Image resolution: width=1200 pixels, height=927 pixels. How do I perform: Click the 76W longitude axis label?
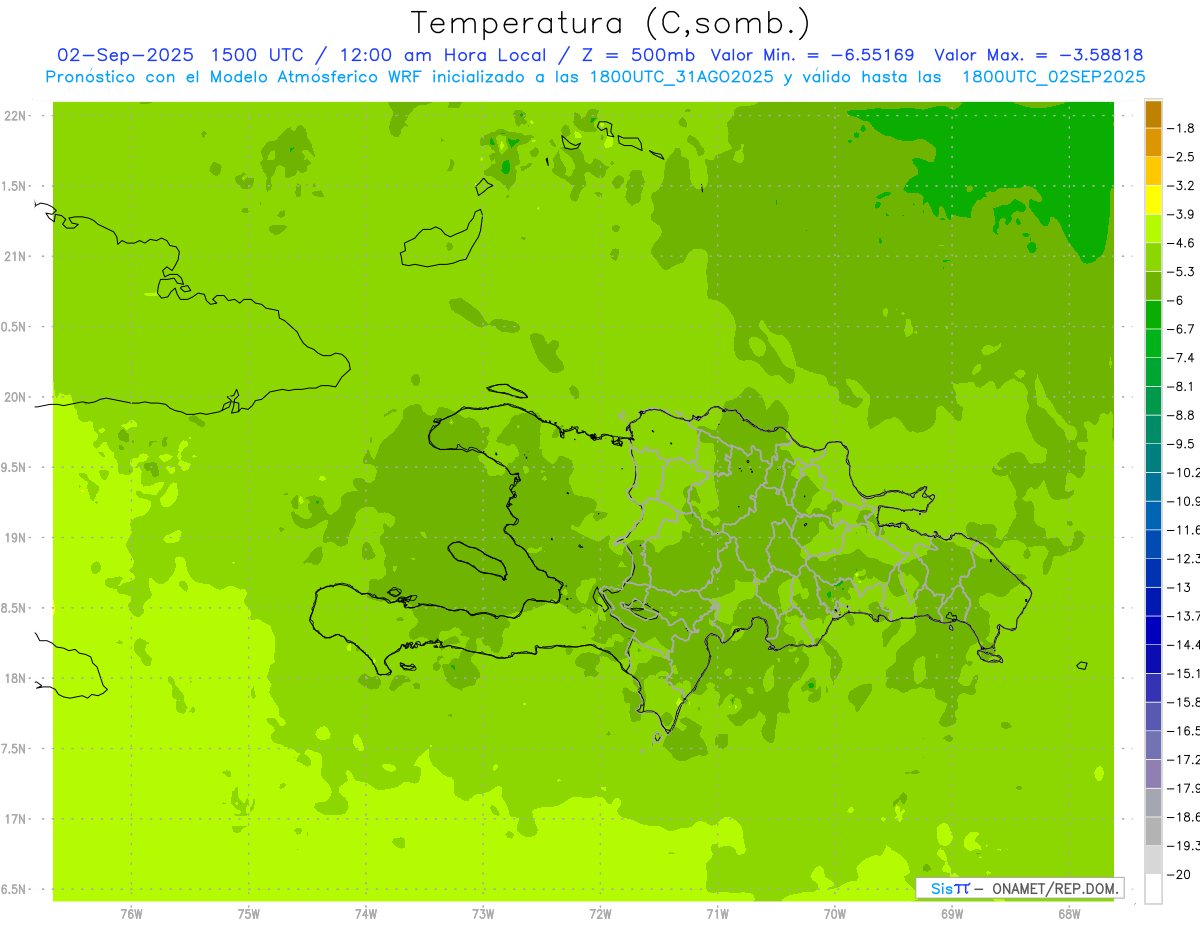click(131, 914)
